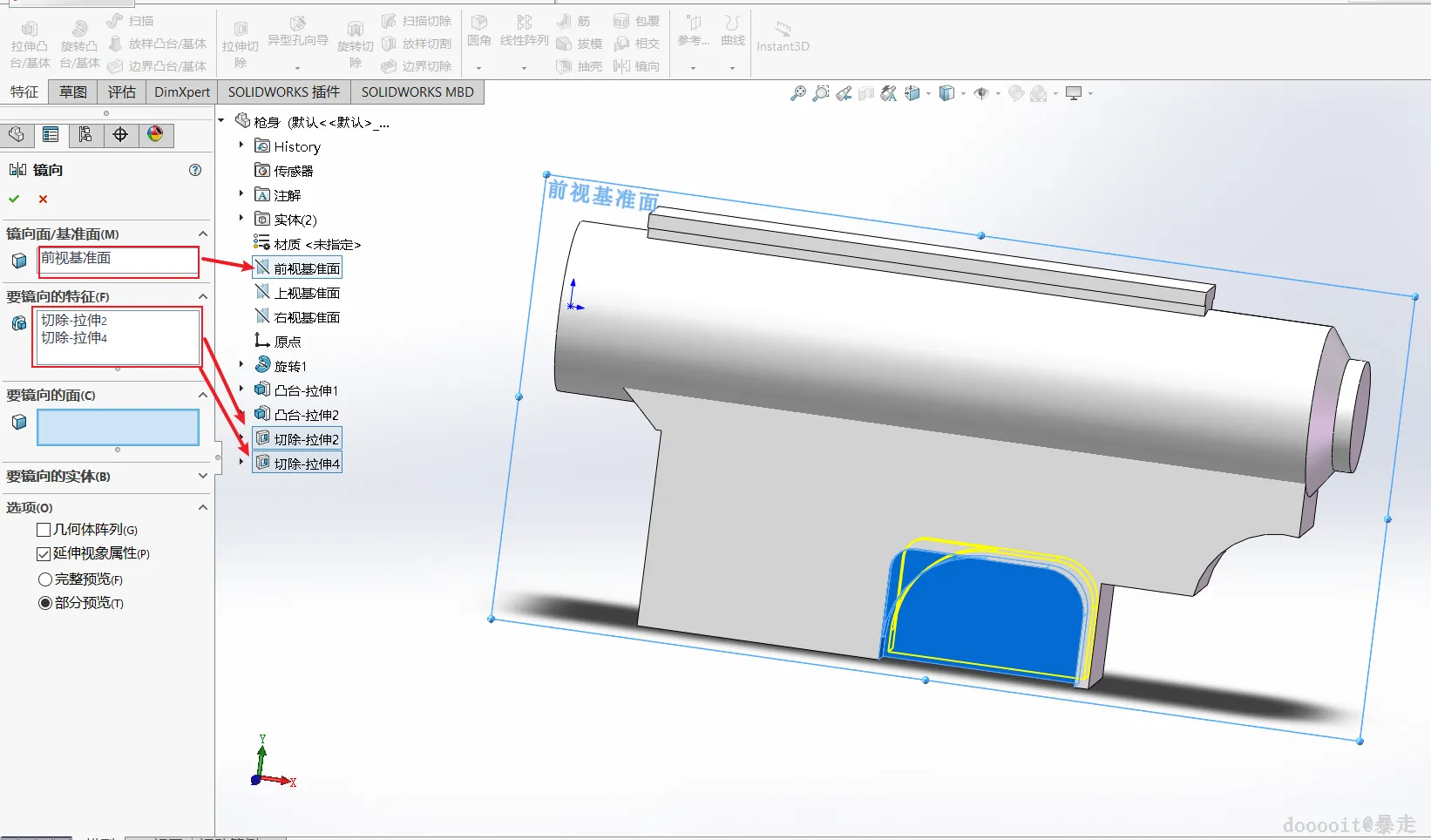Select the 完整预览 radio button
The width and height of the screenshot is (1431, 840).
[45, 579]
